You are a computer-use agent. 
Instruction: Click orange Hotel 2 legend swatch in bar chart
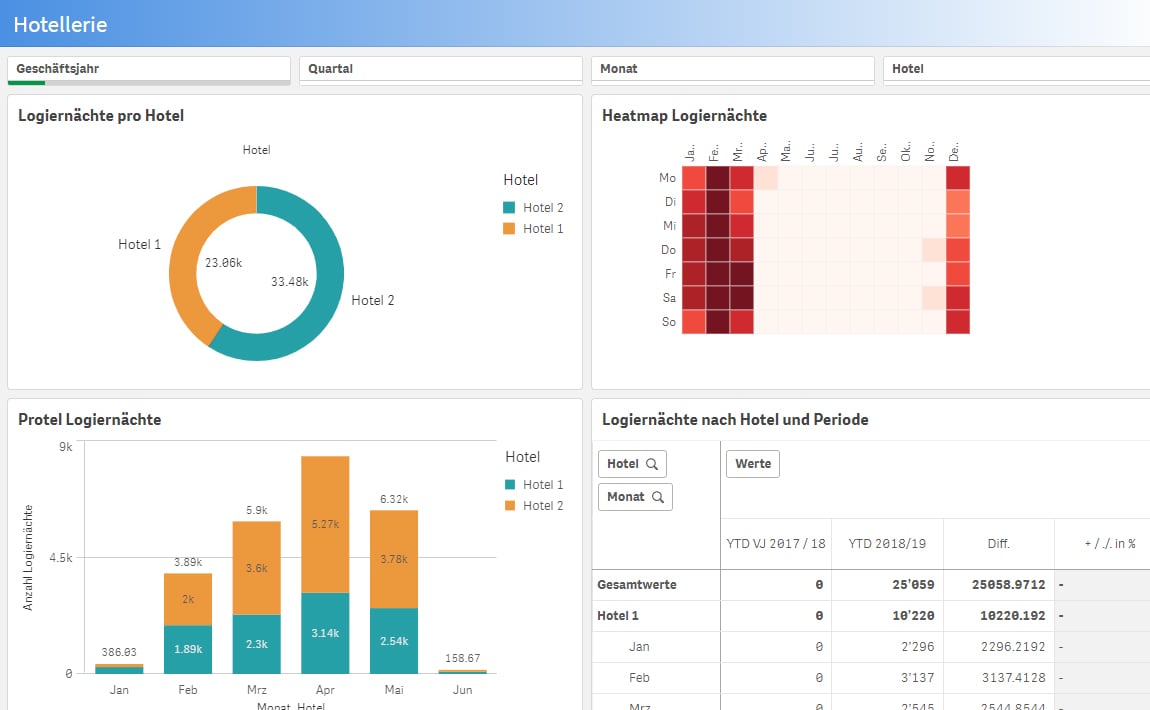point(510,506)
